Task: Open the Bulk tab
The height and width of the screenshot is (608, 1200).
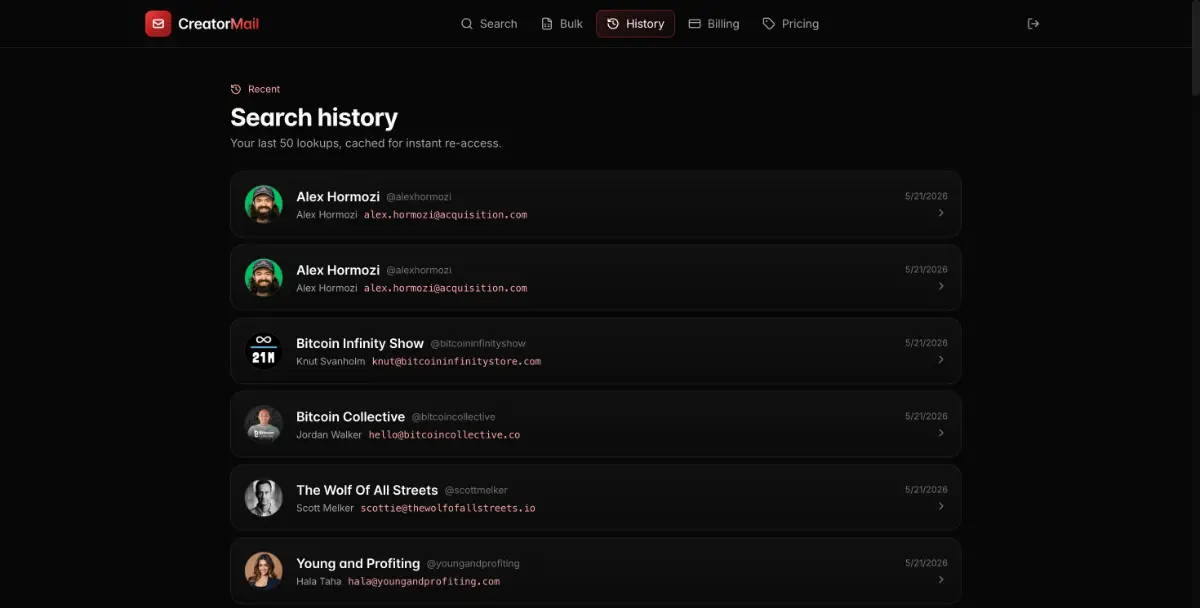Action: [x=562, y=24]
